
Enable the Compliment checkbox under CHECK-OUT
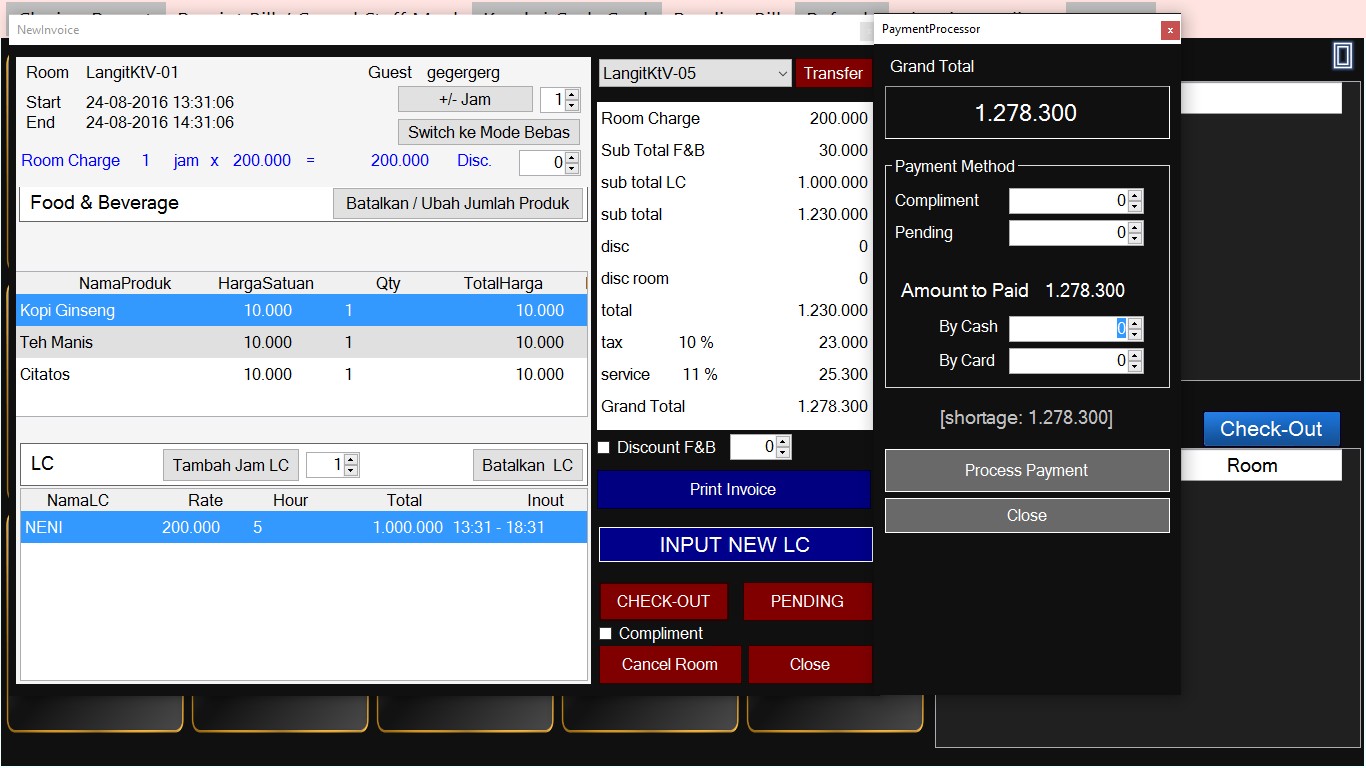pyautogui.click(x=605, y=634)
